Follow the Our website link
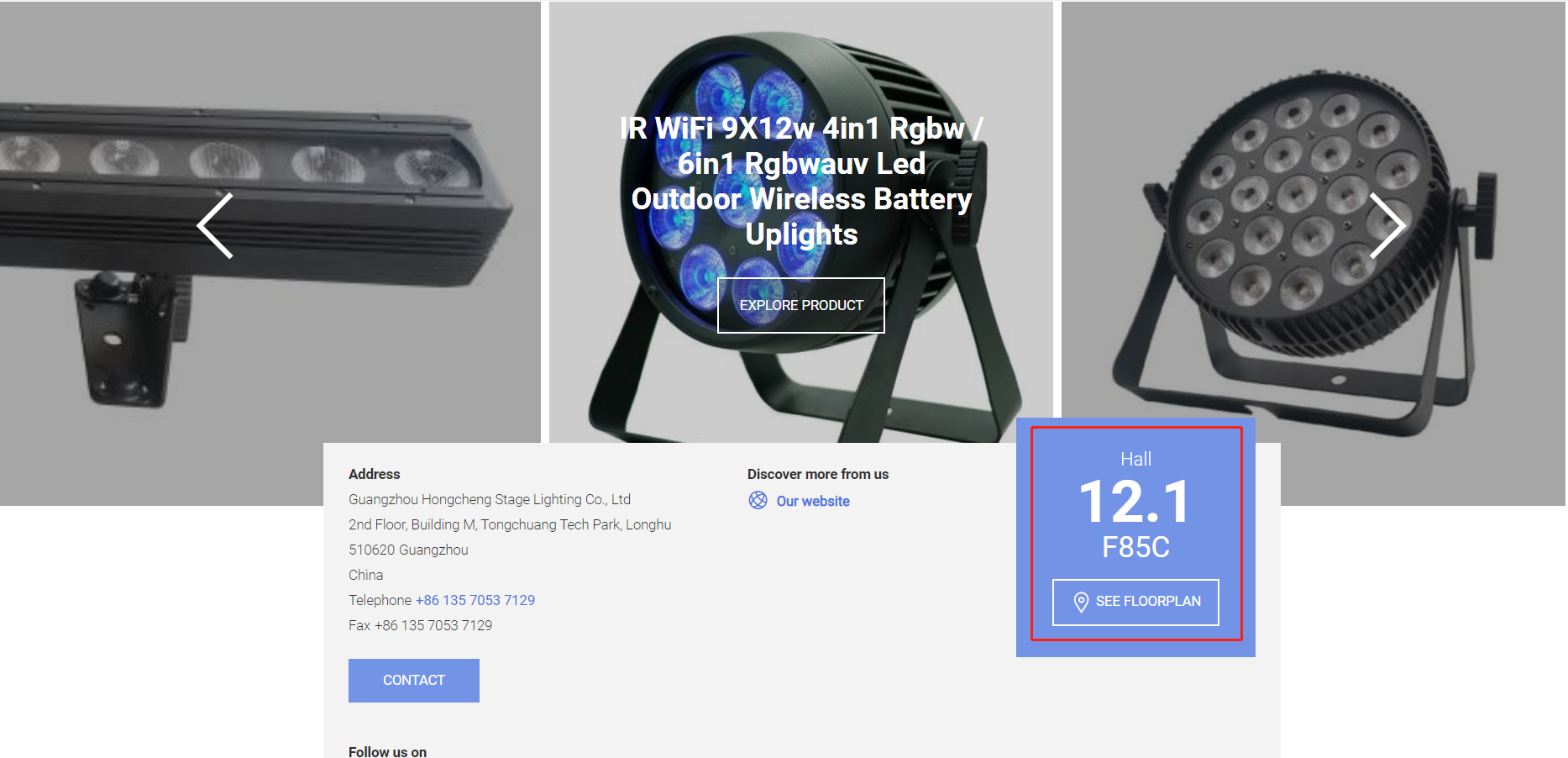Image resolution: width=1568 pixels, height=758 pixels. tap(813, 501)
